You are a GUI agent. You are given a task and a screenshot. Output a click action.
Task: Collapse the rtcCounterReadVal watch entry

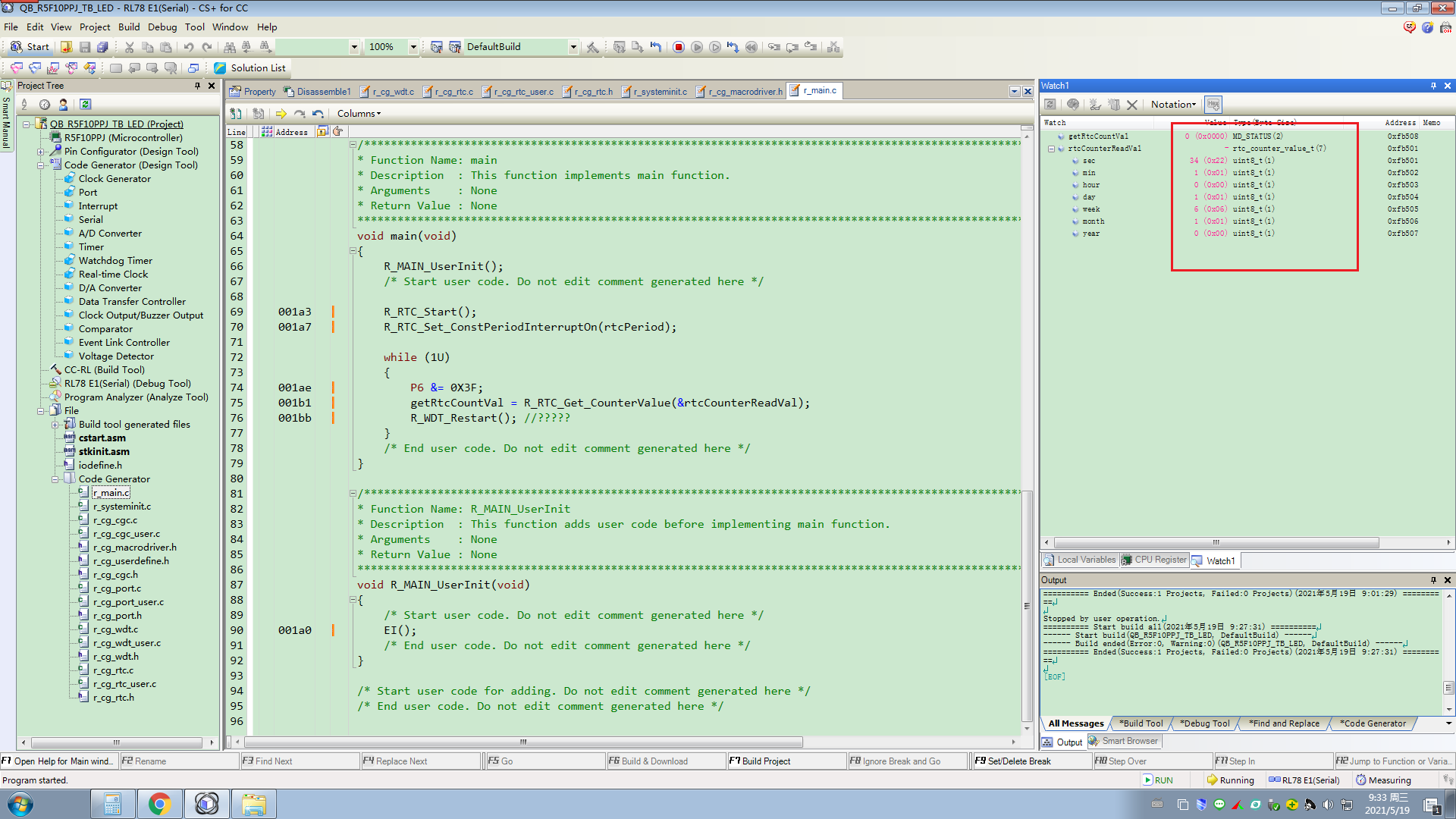(x=1050, y=148)
